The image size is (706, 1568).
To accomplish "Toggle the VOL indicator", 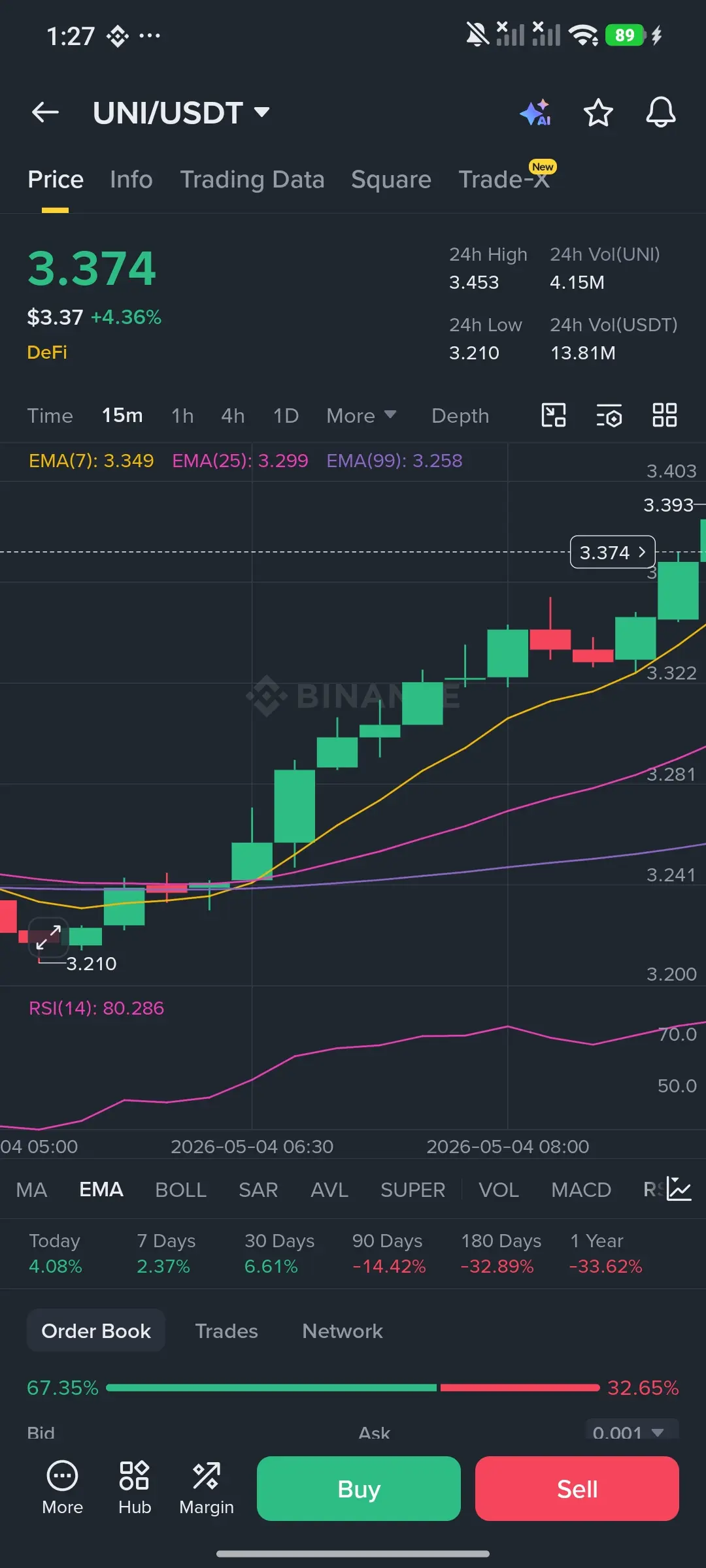I will pyautogui.click(x=499, y=1190).
